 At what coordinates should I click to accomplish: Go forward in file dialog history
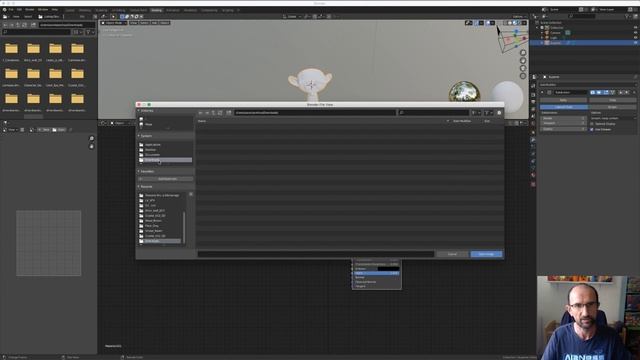tap(207, 113)
